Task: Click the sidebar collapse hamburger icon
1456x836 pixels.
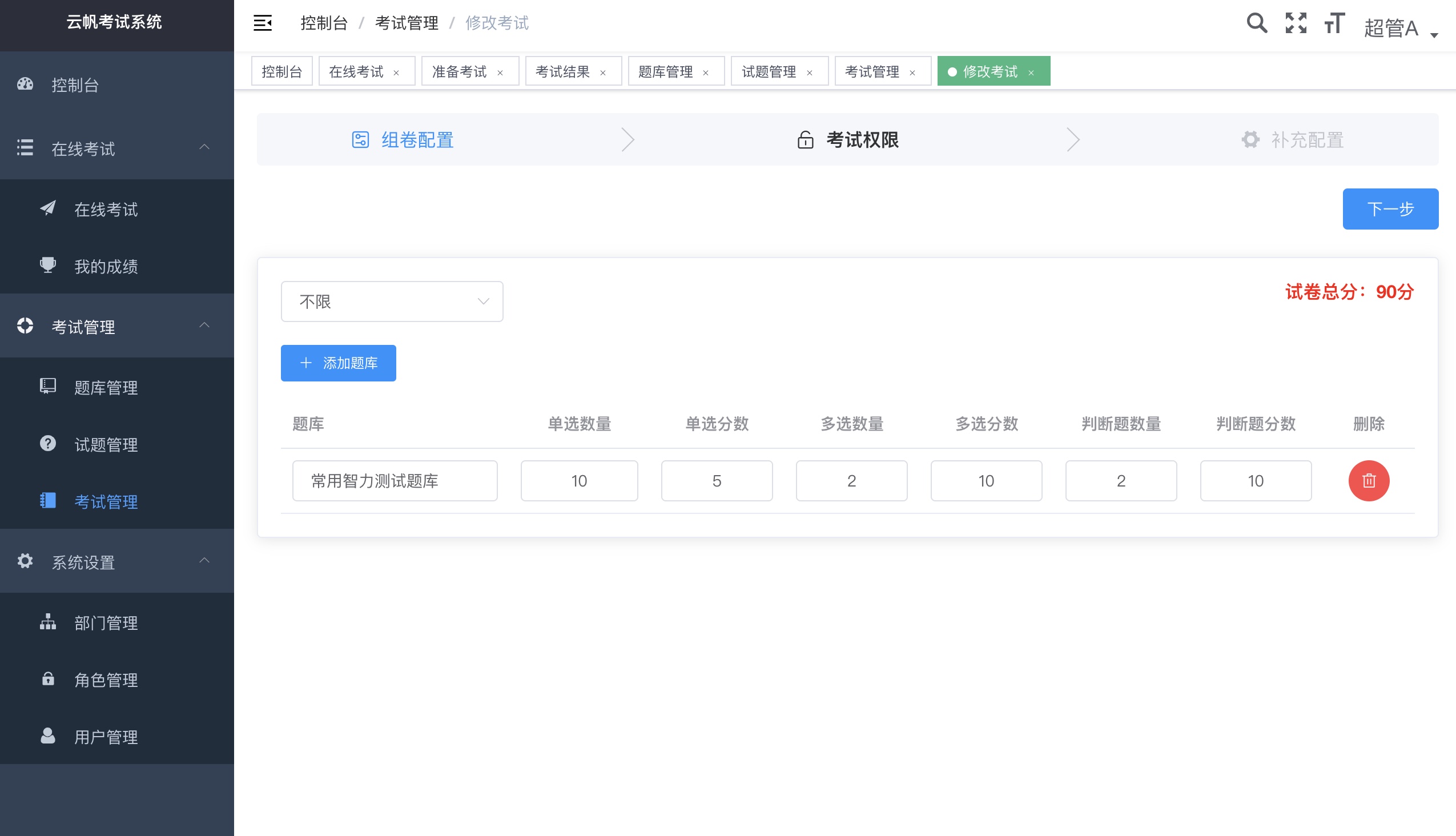Action: (263, 23)
